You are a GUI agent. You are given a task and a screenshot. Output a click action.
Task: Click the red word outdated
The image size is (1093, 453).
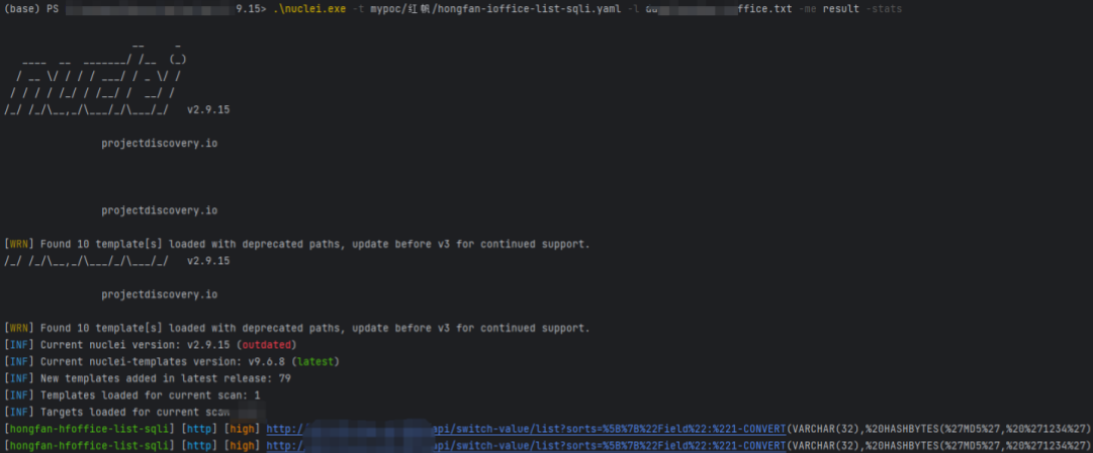(266, 345)
